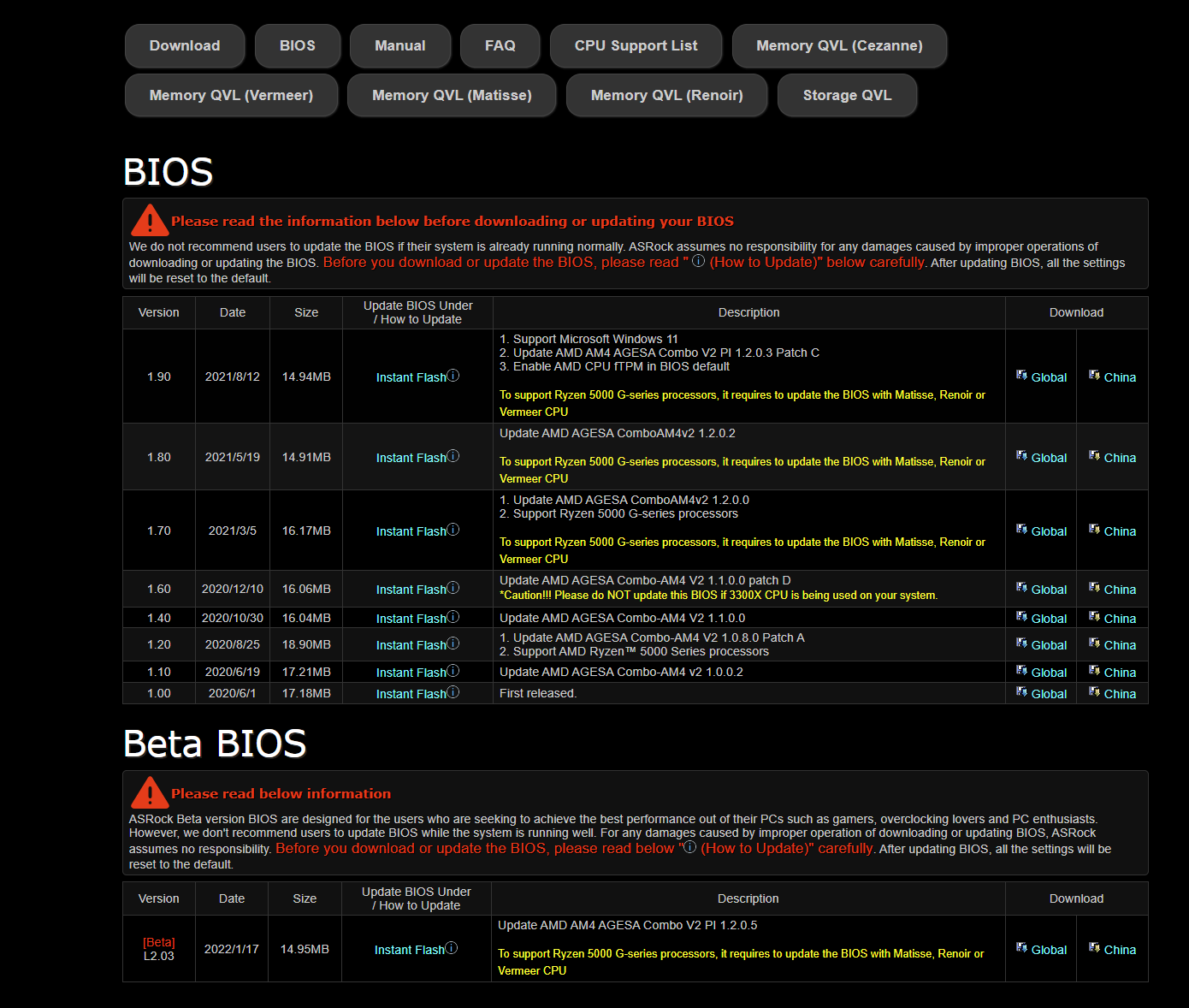1189x1008 pixels.
Task: Click the date 2020/12/10 cell
Action: 233,589
